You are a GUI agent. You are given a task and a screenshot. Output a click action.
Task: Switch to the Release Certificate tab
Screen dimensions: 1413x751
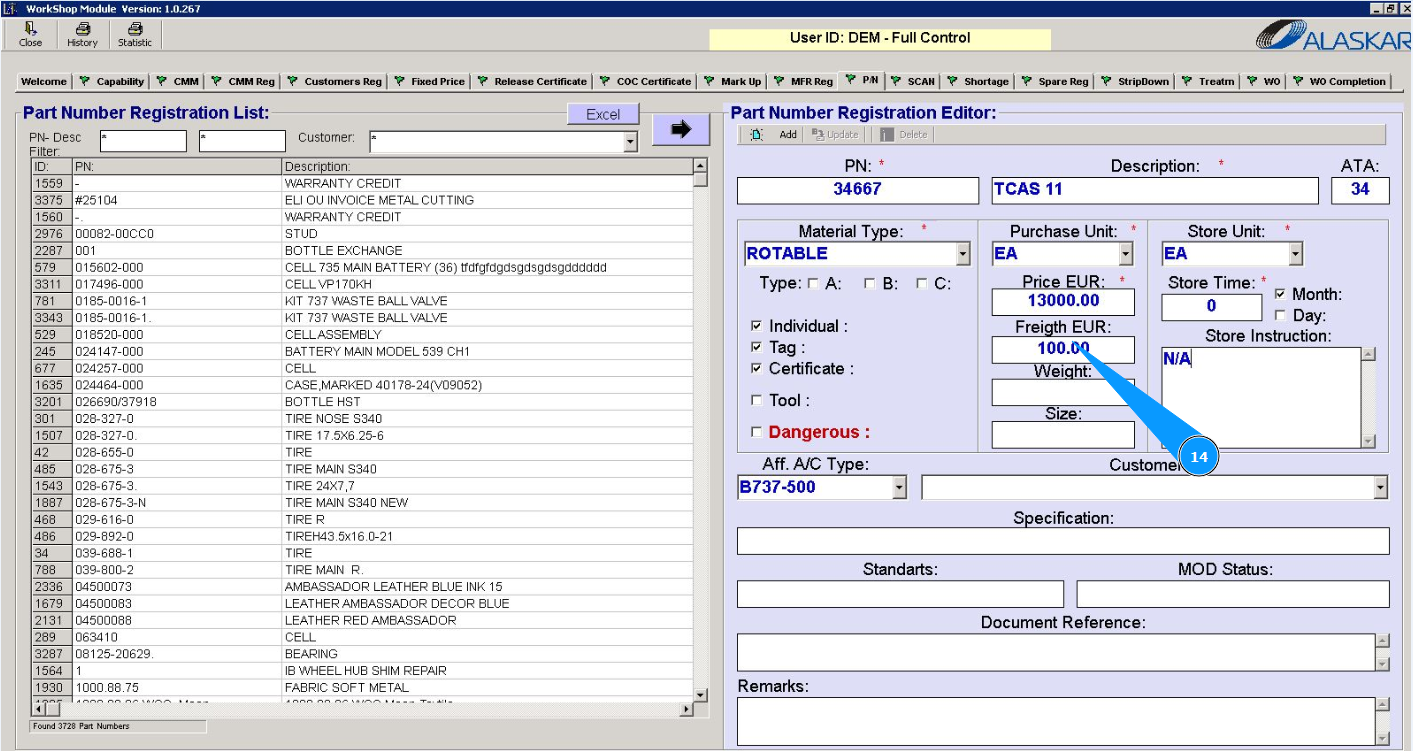[x=534, y=82]
